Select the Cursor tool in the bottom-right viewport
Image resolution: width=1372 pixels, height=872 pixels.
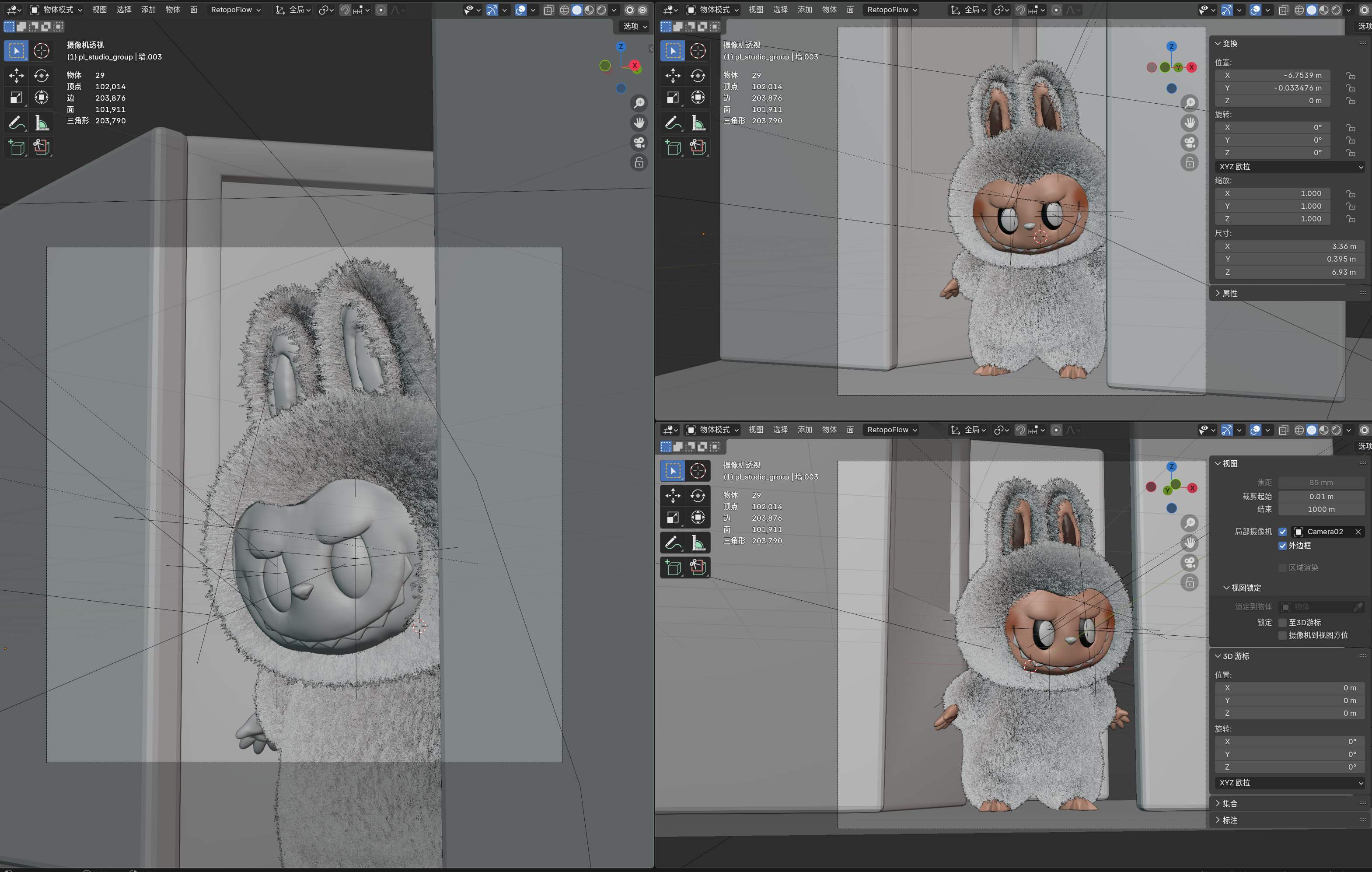[x=698, y=471]
